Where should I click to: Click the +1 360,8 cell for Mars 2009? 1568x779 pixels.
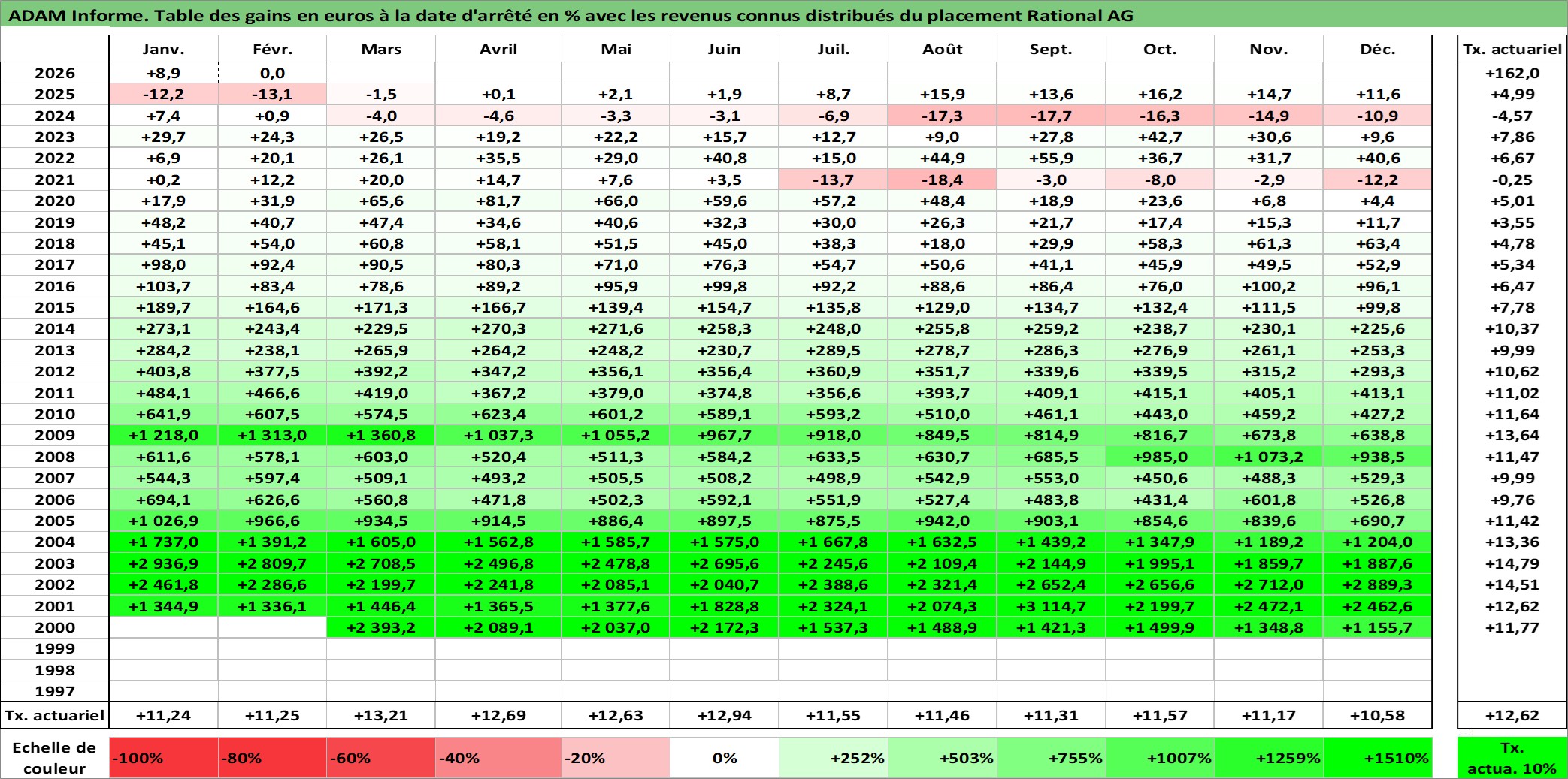click(381, 435)
